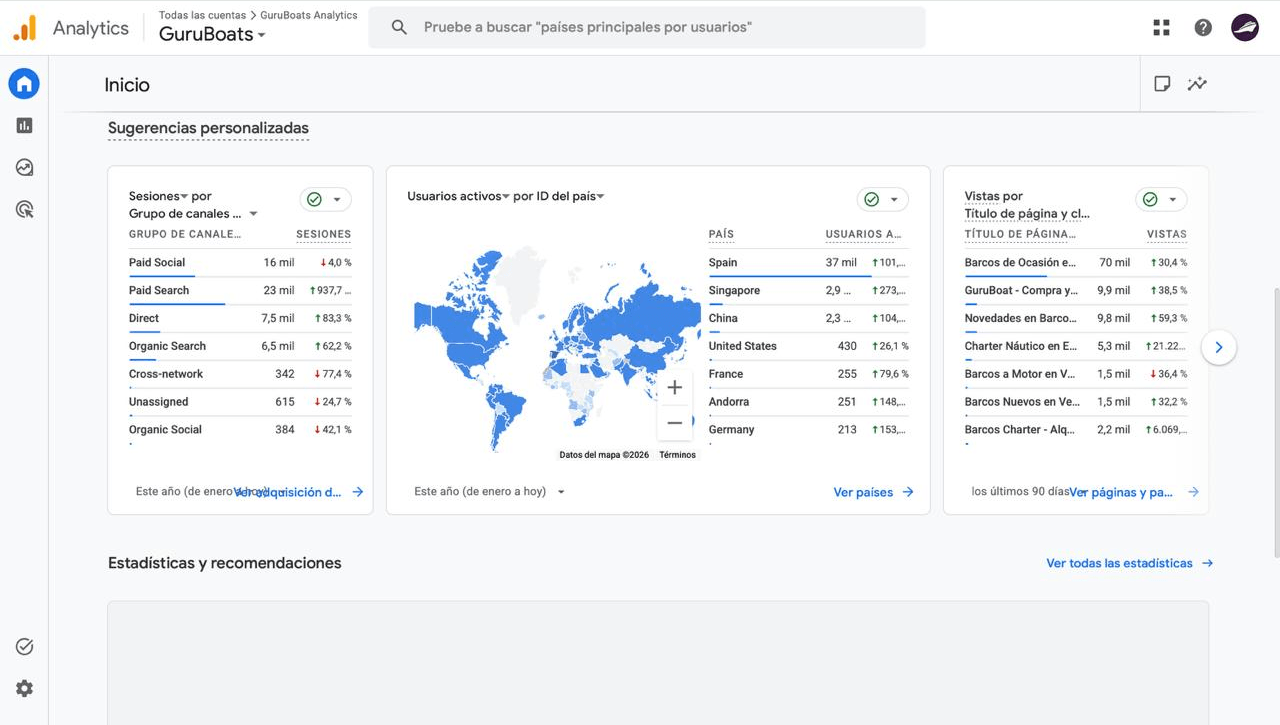
Task: Open the Insights sparkline icon
Action: pyautogui.click(x=1197, y=84)
